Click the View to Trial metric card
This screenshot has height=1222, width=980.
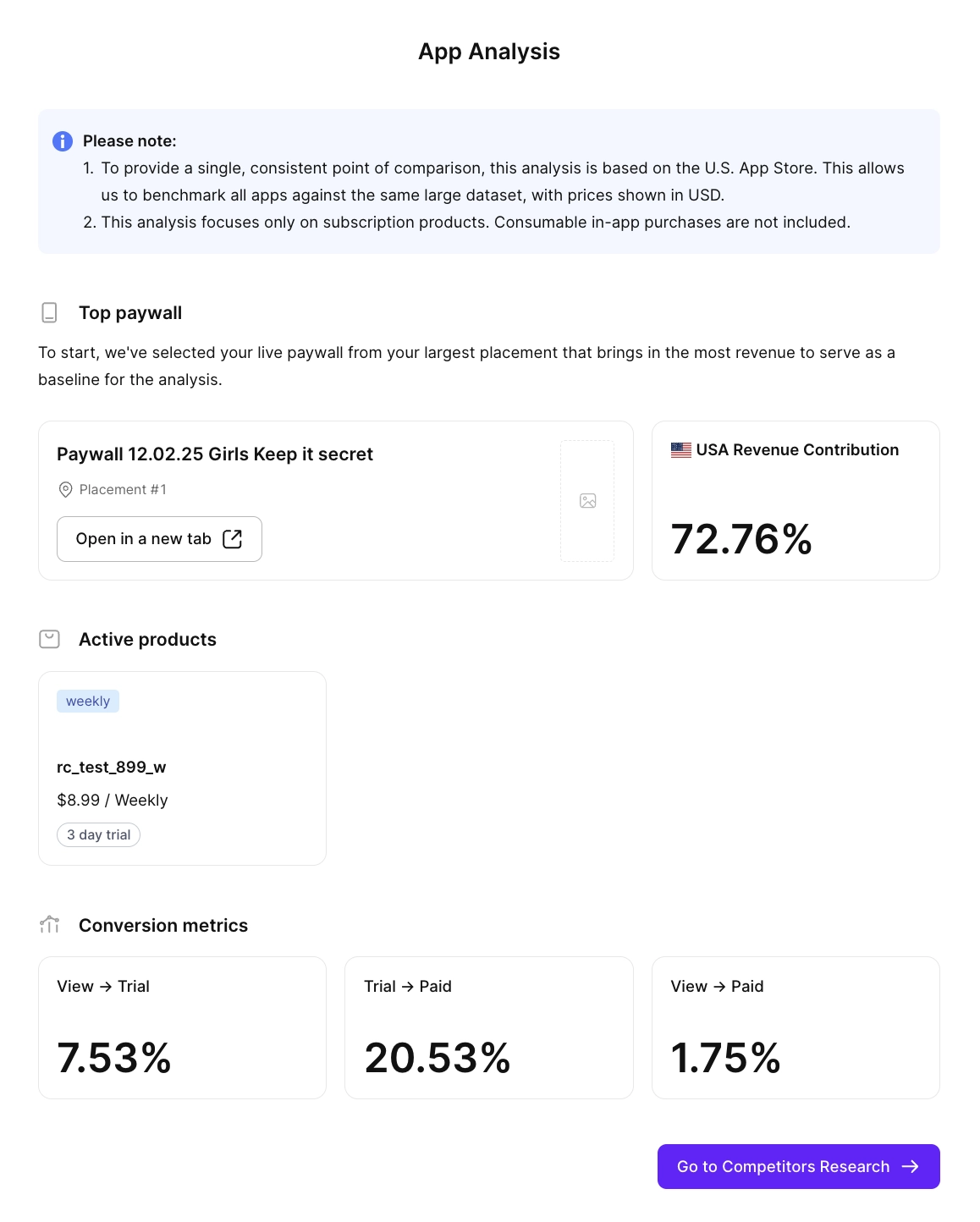click(x=182, y=1027)
